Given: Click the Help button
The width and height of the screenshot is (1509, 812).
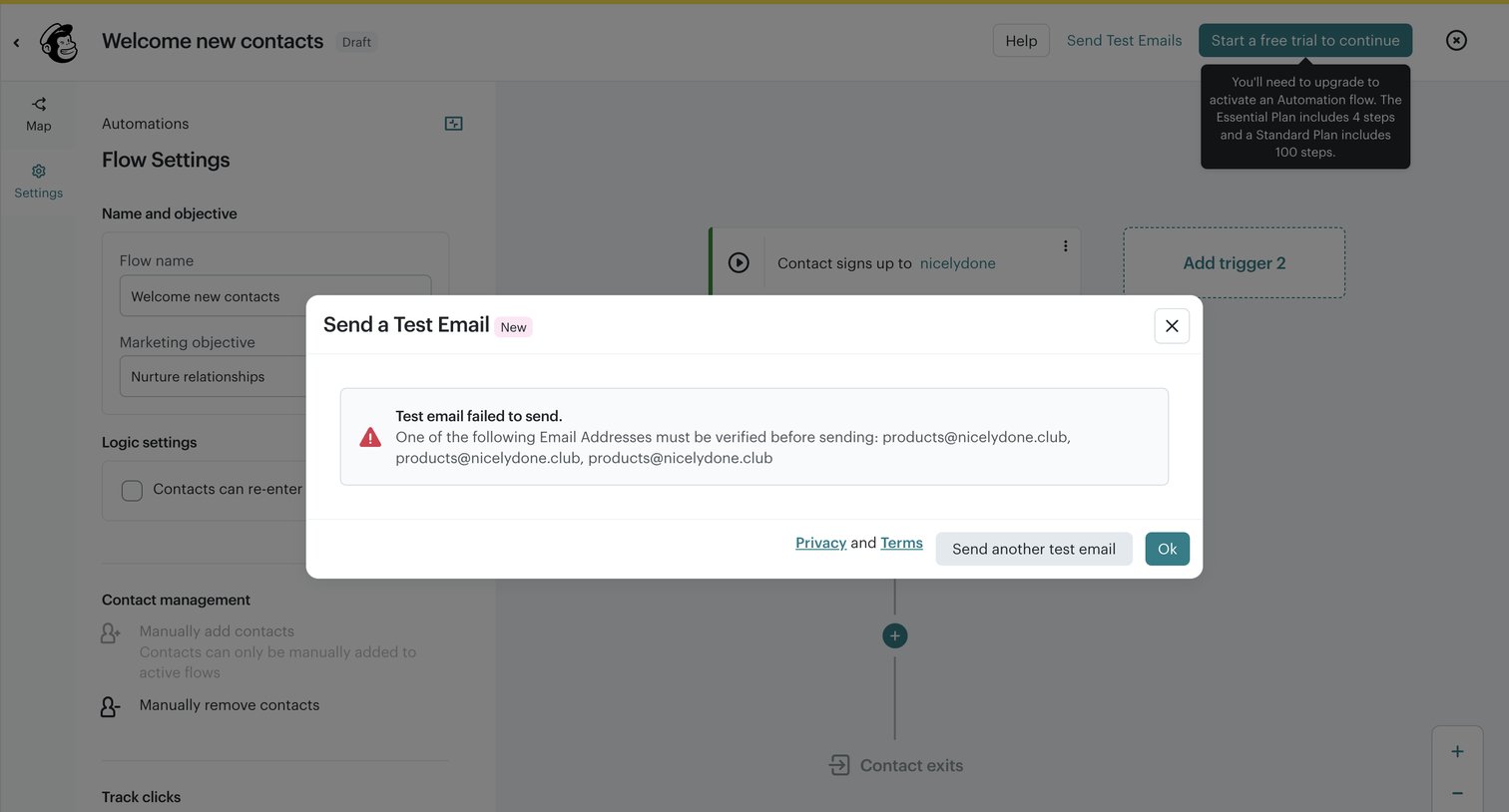Looking at the screenshot, I should 1021,41.
